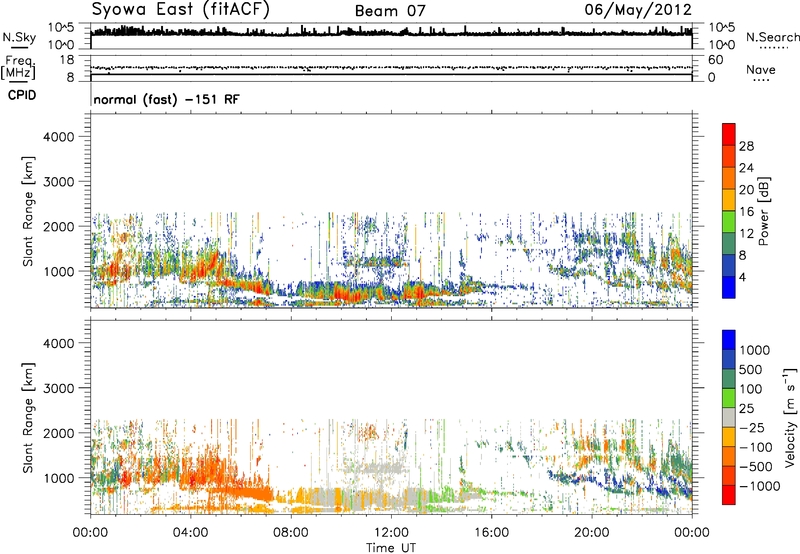Viewport: 800px width, 554px height.
Task: Click the '24' power colorbar value
Action: (746, 168)
